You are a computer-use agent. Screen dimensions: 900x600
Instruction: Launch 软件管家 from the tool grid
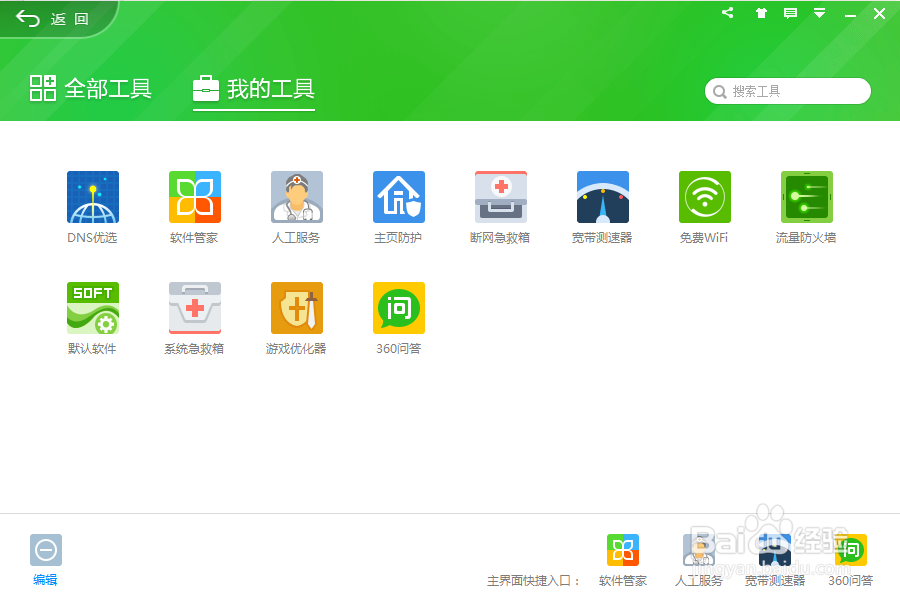(x=195, y=197)
